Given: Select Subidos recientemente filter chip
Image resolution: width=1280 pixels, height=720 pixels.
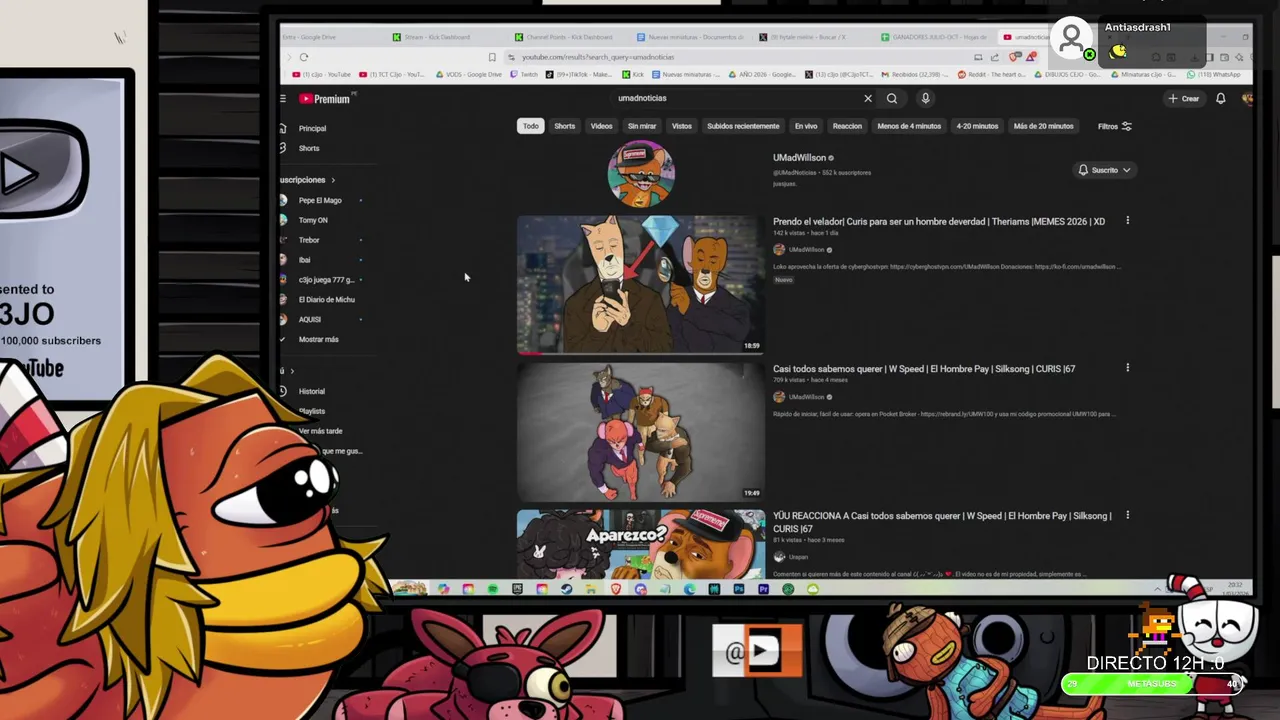Looking at the screenshot, I should tap(743, 126).
